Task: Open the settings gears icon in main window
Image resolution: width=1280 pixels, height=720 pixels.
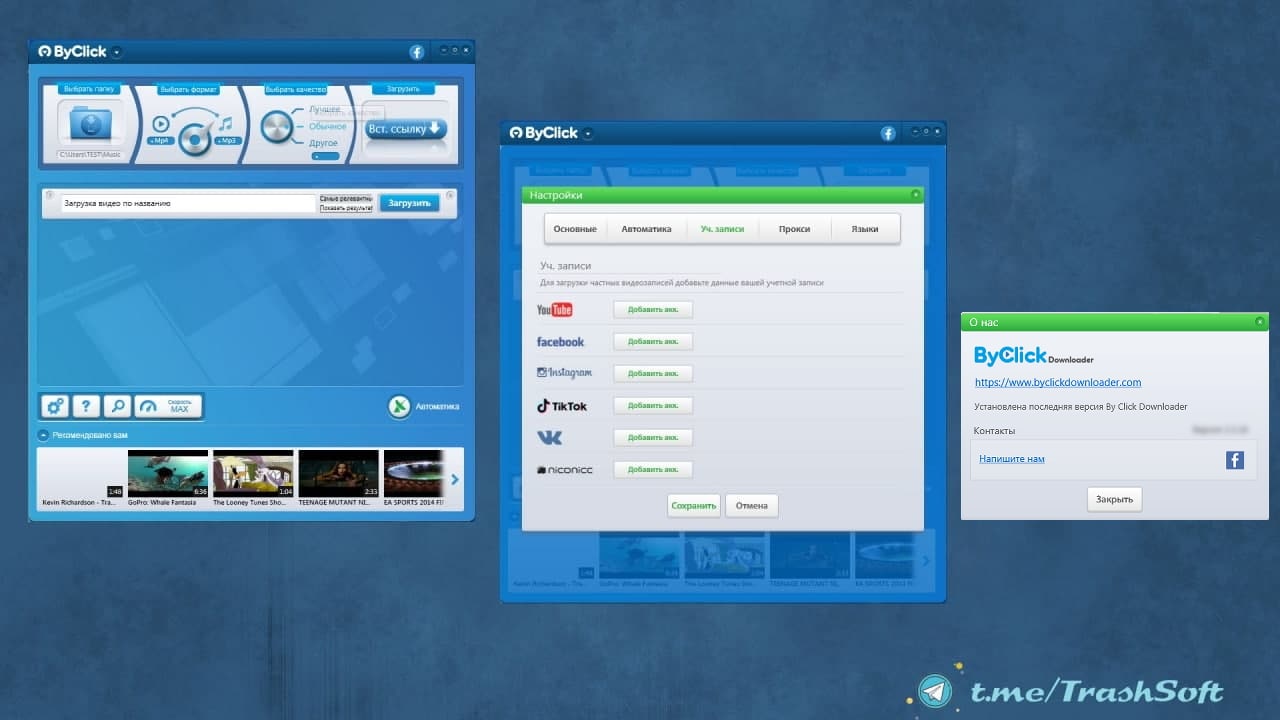Action: 55,406
